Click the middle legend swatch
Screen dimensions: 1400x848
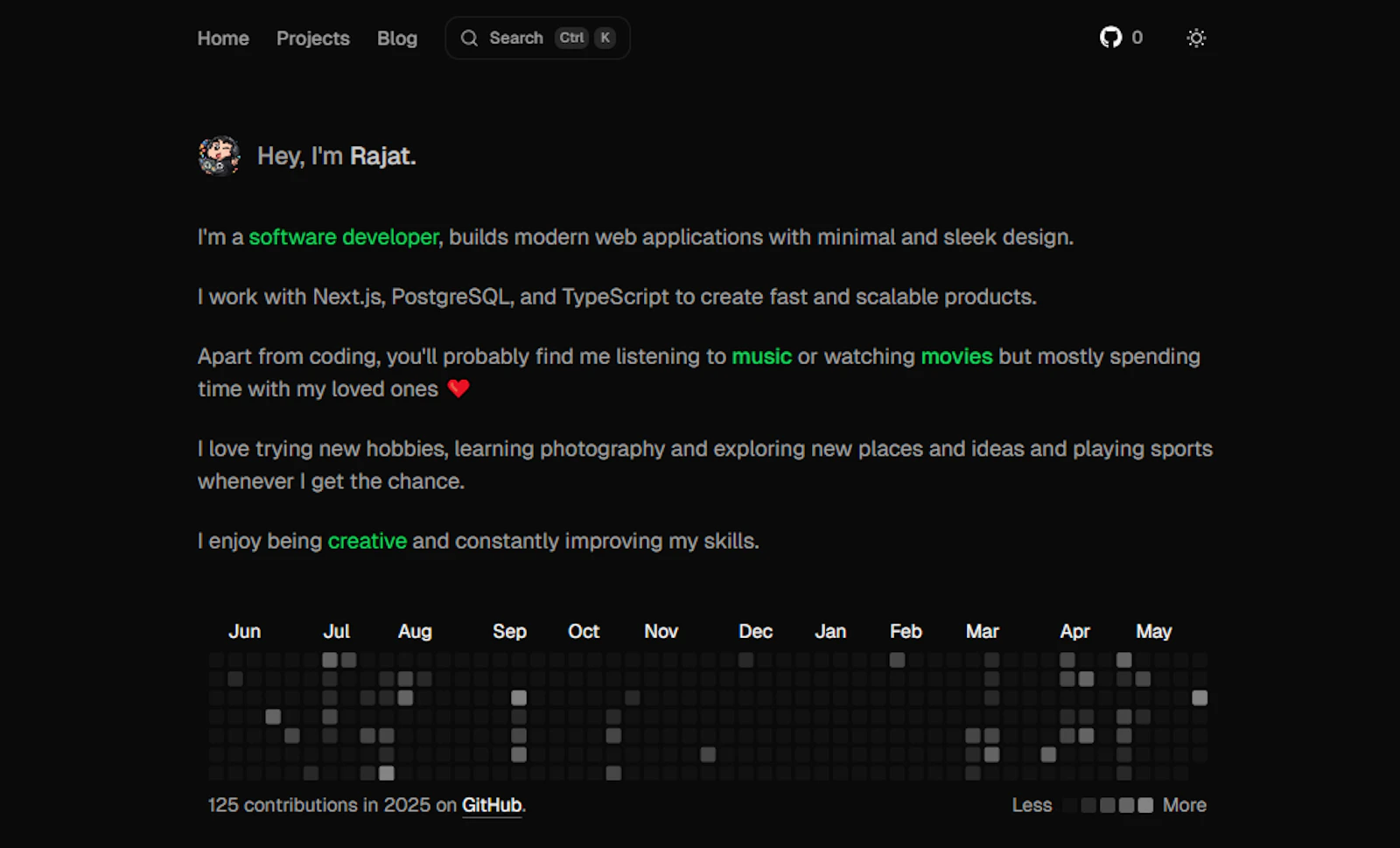[1108, 805]
